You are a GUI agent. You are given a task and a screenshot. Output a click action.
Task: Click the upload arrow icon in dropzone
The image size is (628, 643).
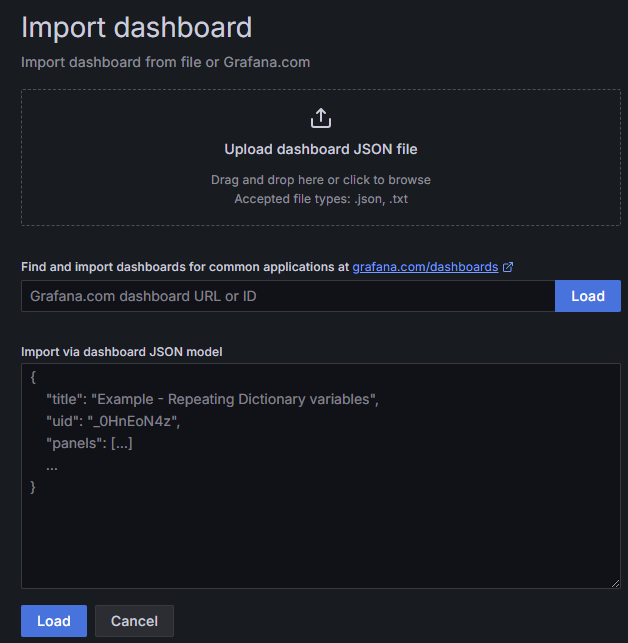[320, 118]
